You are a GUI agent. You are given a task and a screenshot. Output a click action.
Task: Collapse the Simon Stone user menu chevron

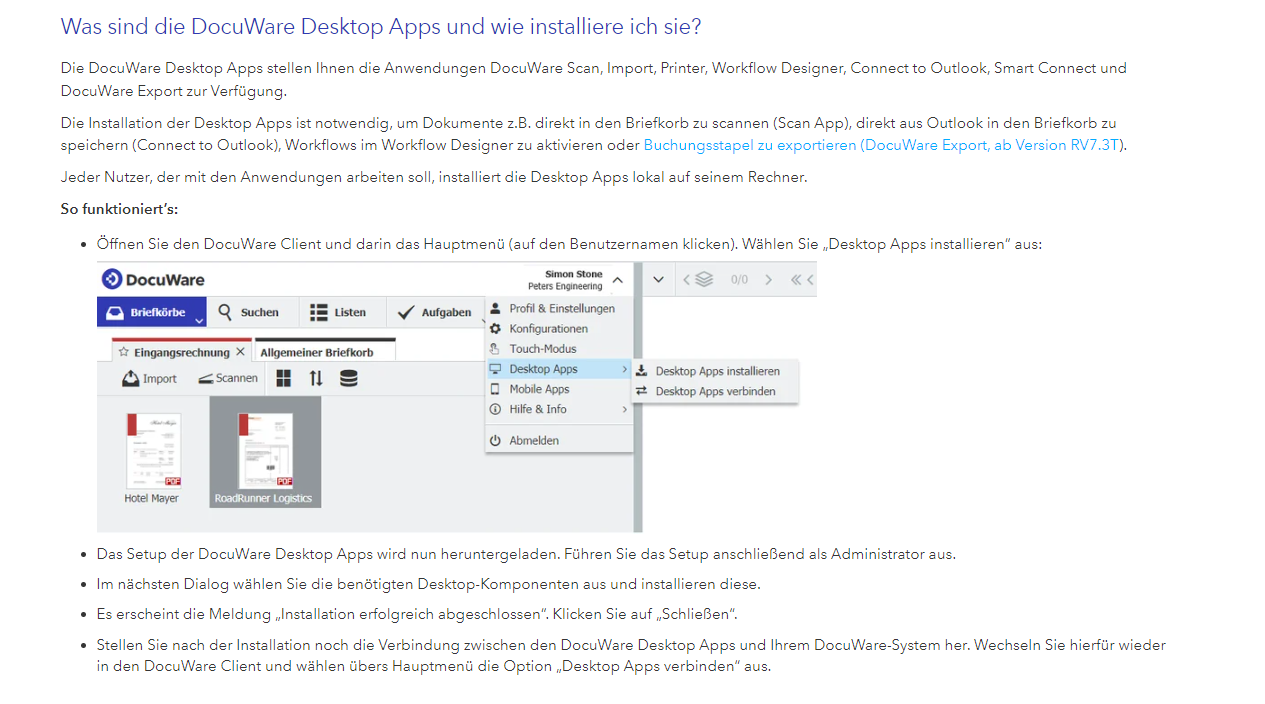coord(618,280)
